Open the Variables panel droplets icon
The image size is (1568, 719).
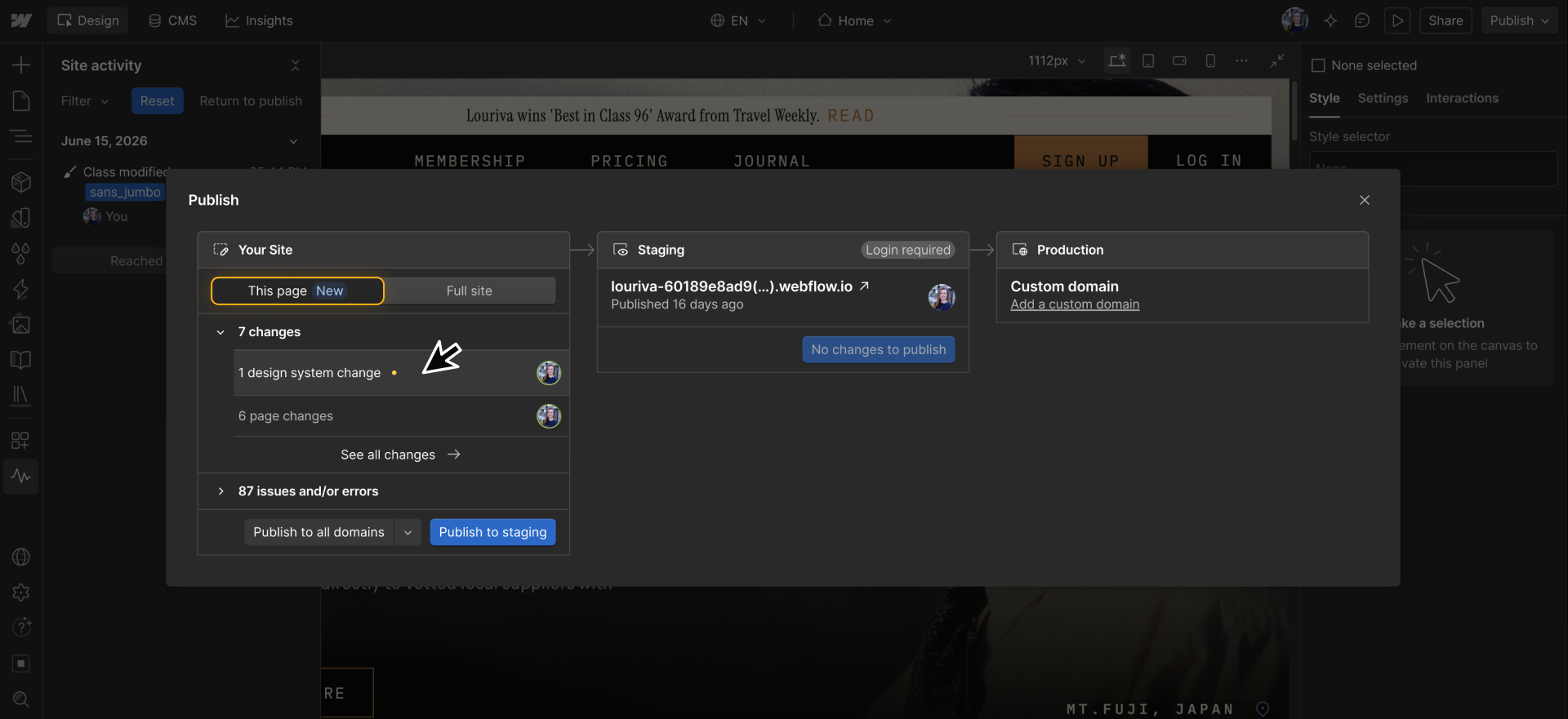coord(21,253)
